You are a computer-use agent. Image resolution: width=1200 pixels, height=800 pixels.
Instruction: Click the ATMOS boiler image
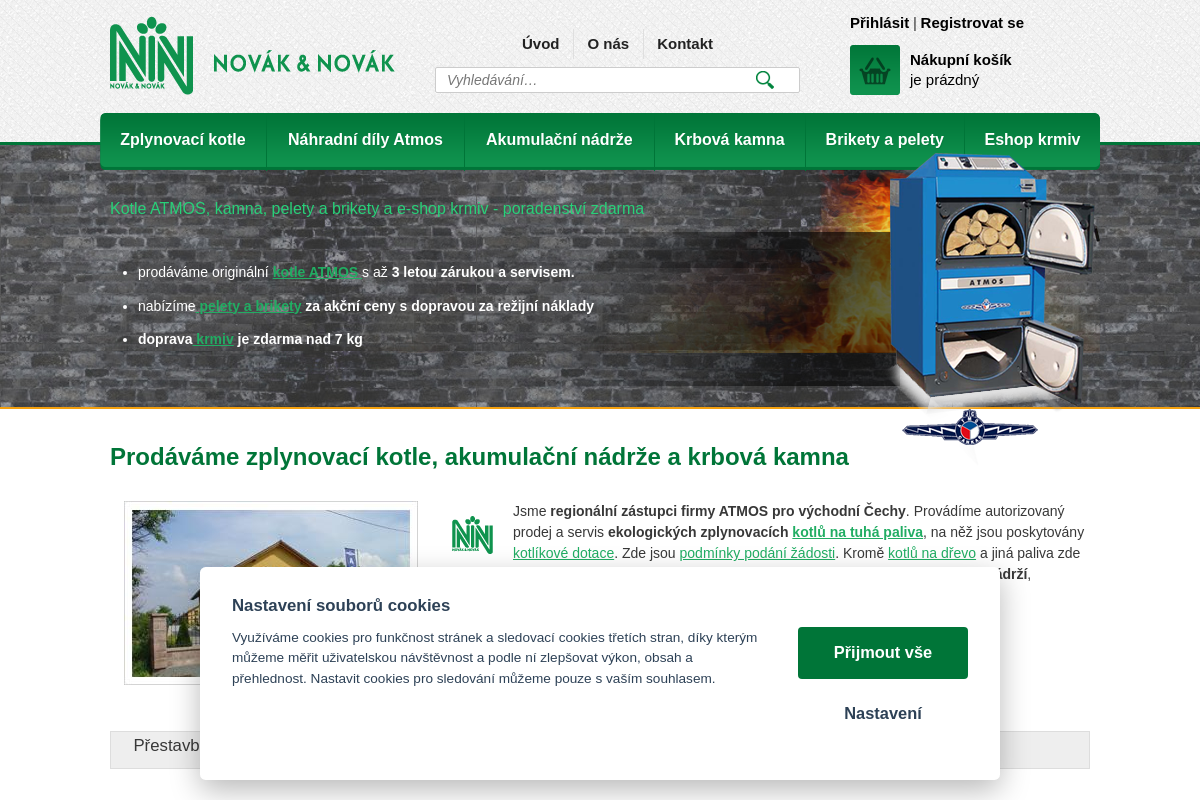click(992, 278)
